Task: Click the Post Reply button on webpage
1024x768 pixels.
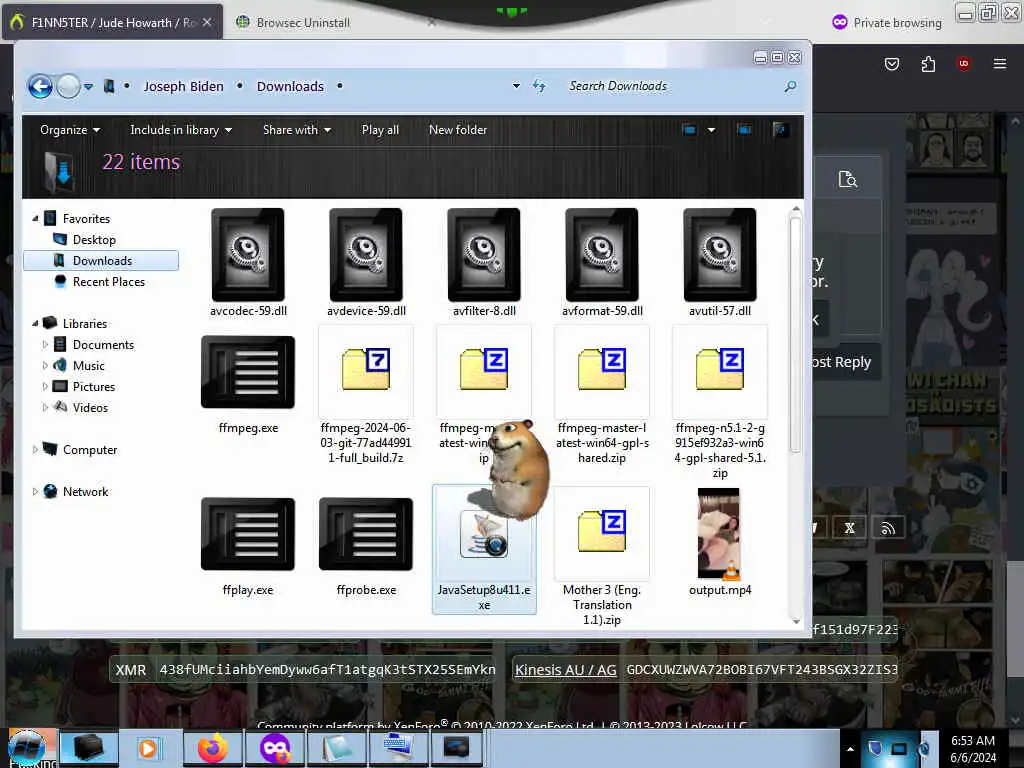Action: pos(846,362)
